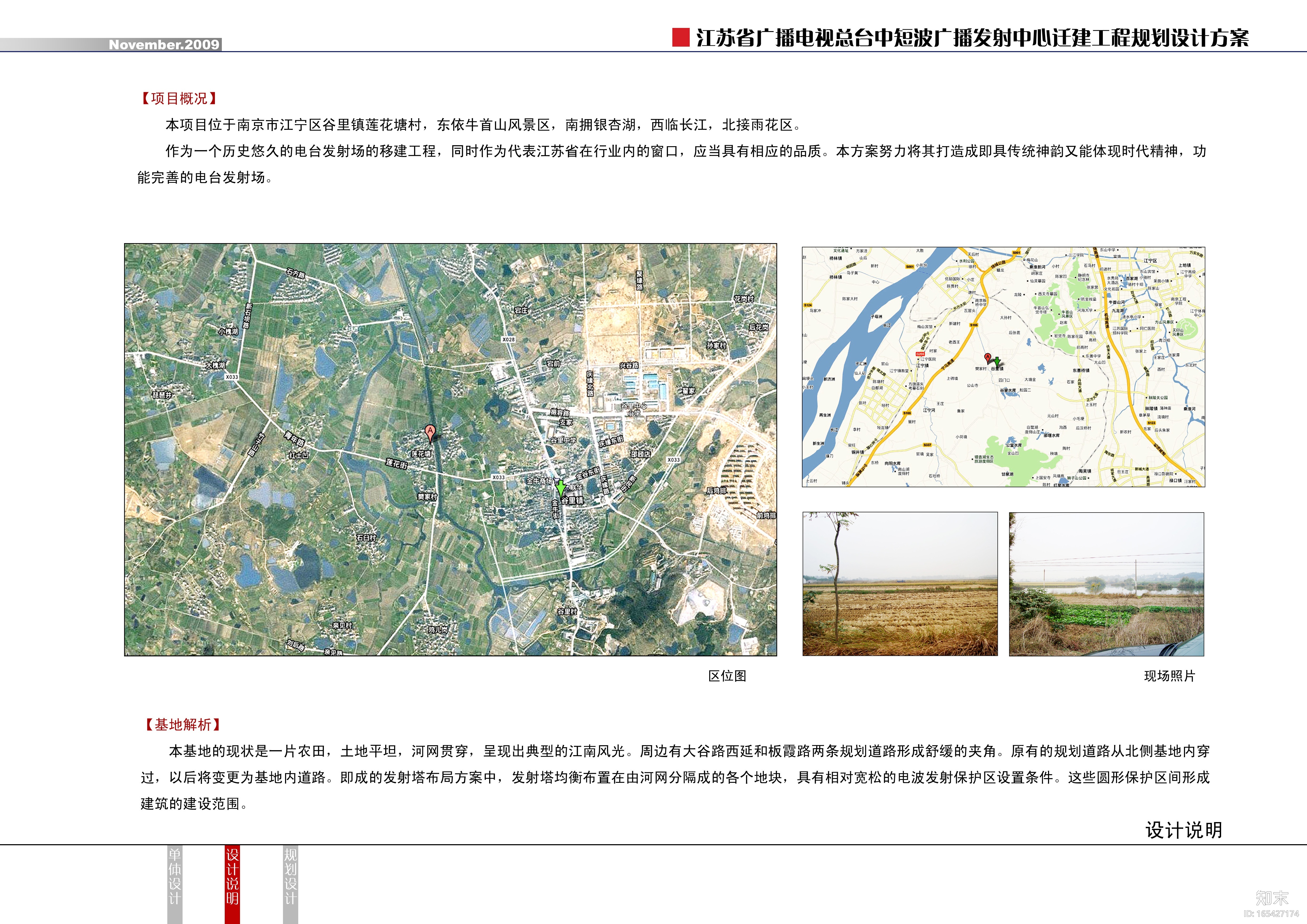Click the line starting 本基地的现状是一片农田

(689, 751)
